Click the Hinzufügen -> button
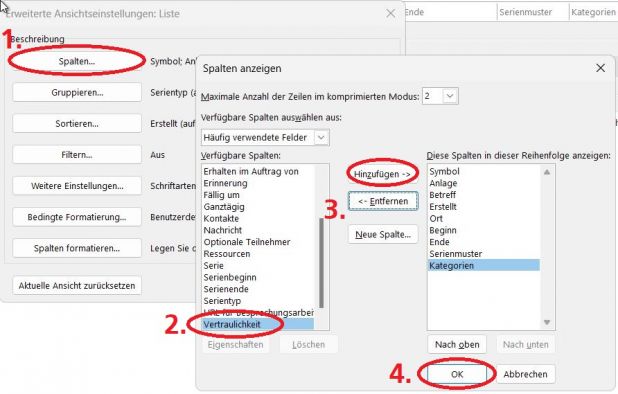This screenshot has width=618, height=394. point(383,174)
